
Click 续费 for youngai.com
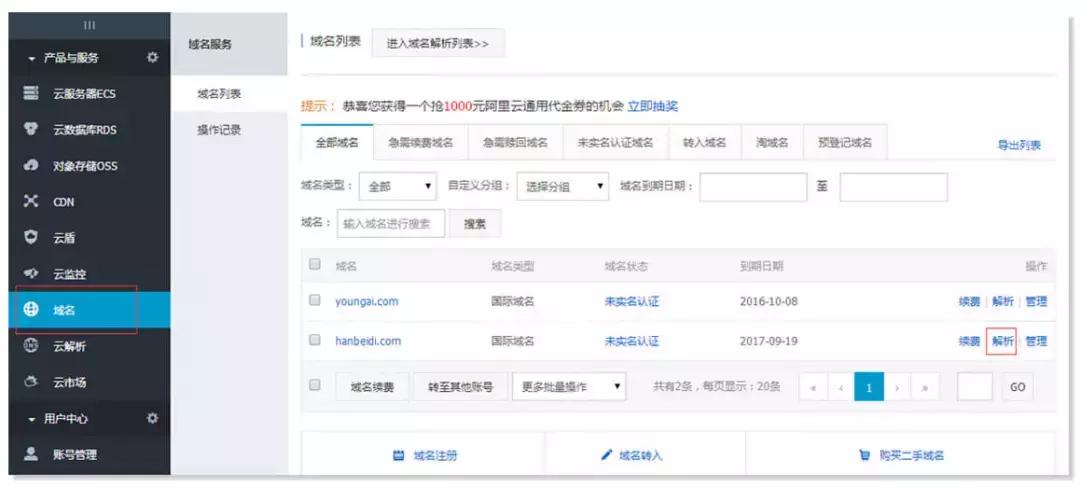point(970,301)
